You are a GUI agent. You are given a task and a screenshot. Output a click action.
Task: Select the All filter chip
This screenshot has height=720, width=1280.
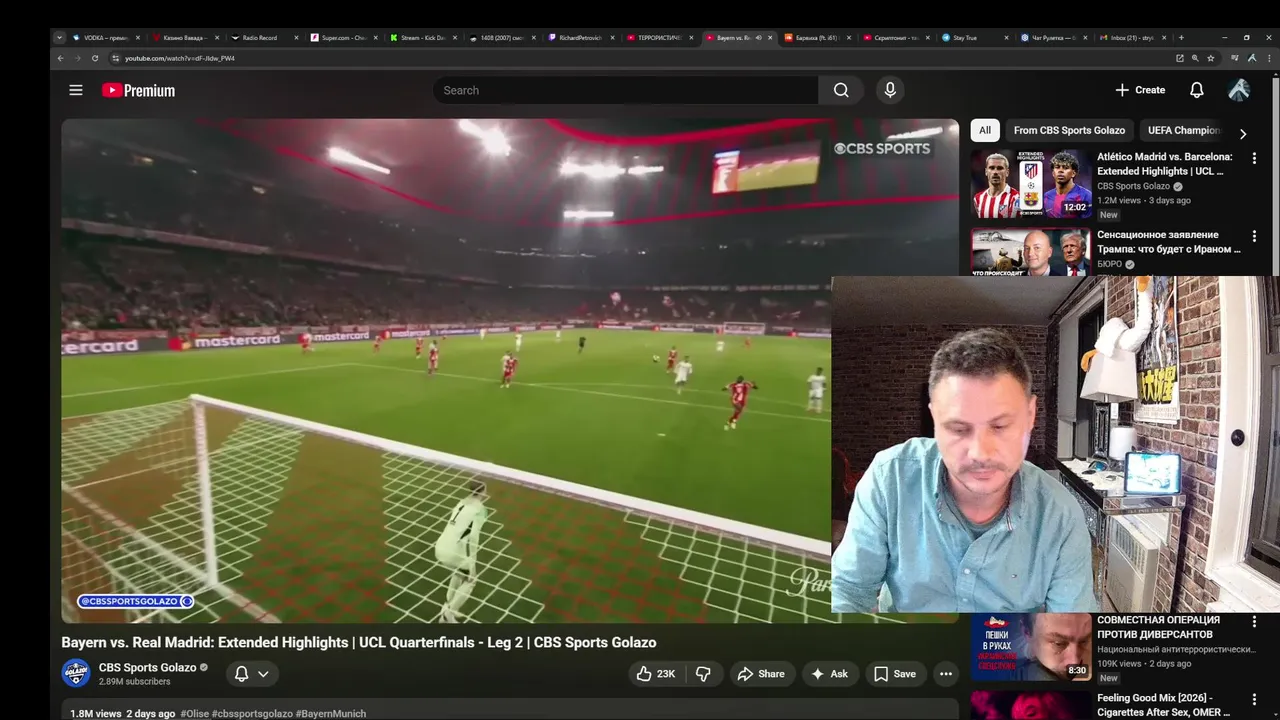coord(985,130)
